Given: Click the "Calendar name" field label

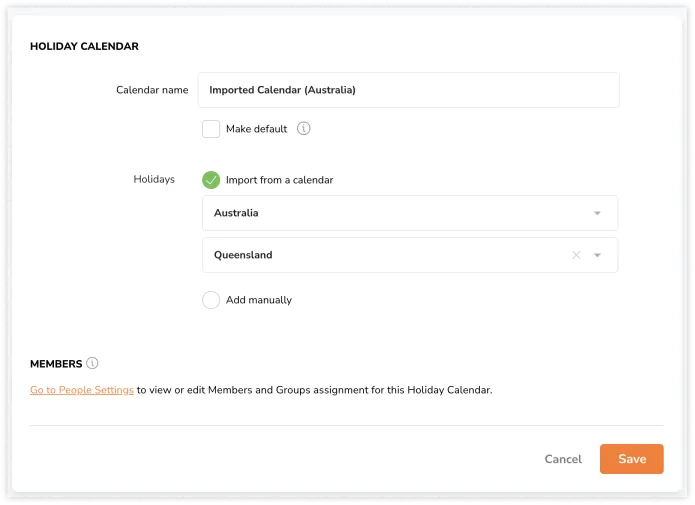Looking at the screenshot, I should (152, 90).
